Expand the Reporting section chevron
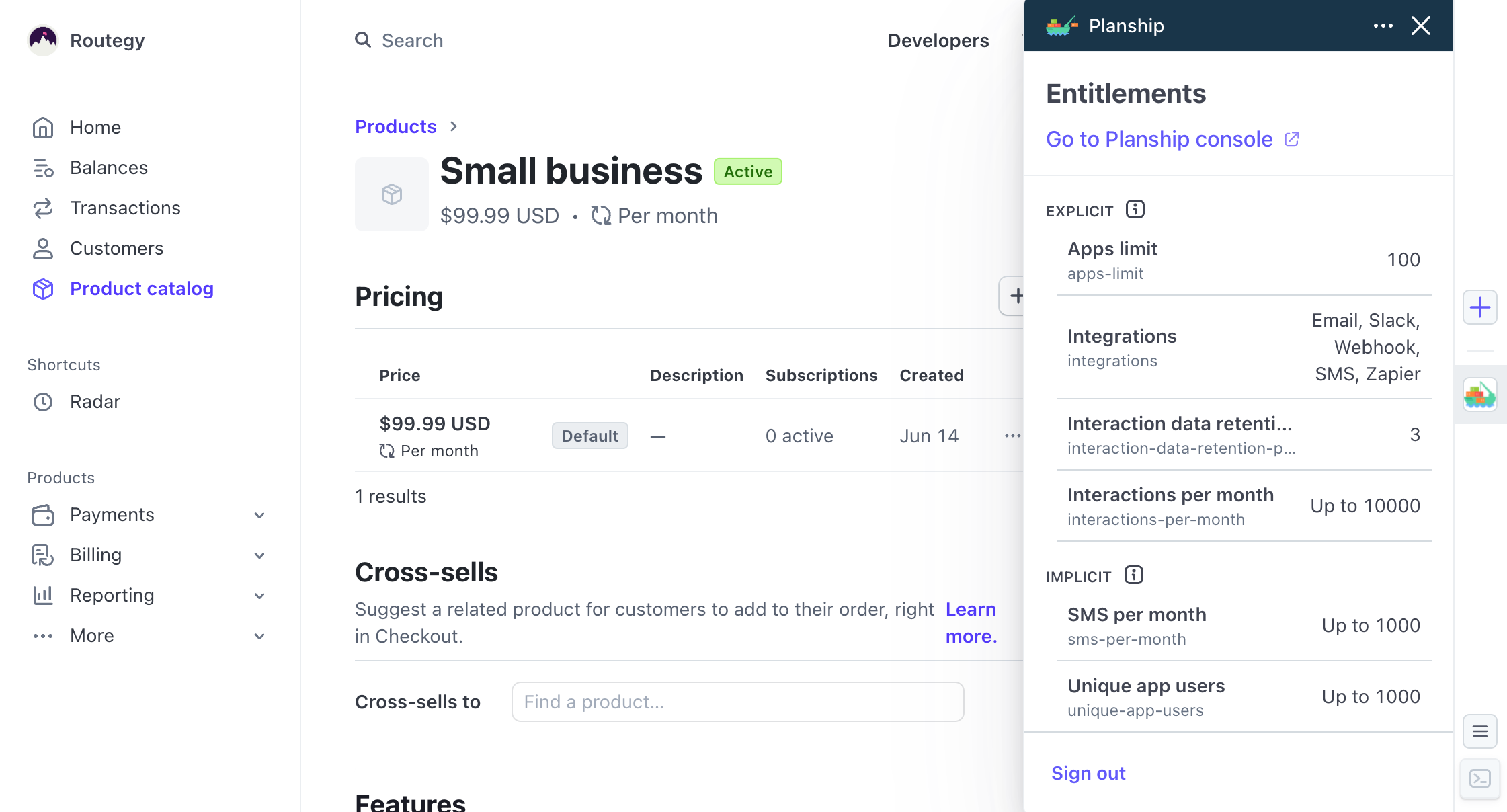1507x812 pixels. tap(259, 596)
